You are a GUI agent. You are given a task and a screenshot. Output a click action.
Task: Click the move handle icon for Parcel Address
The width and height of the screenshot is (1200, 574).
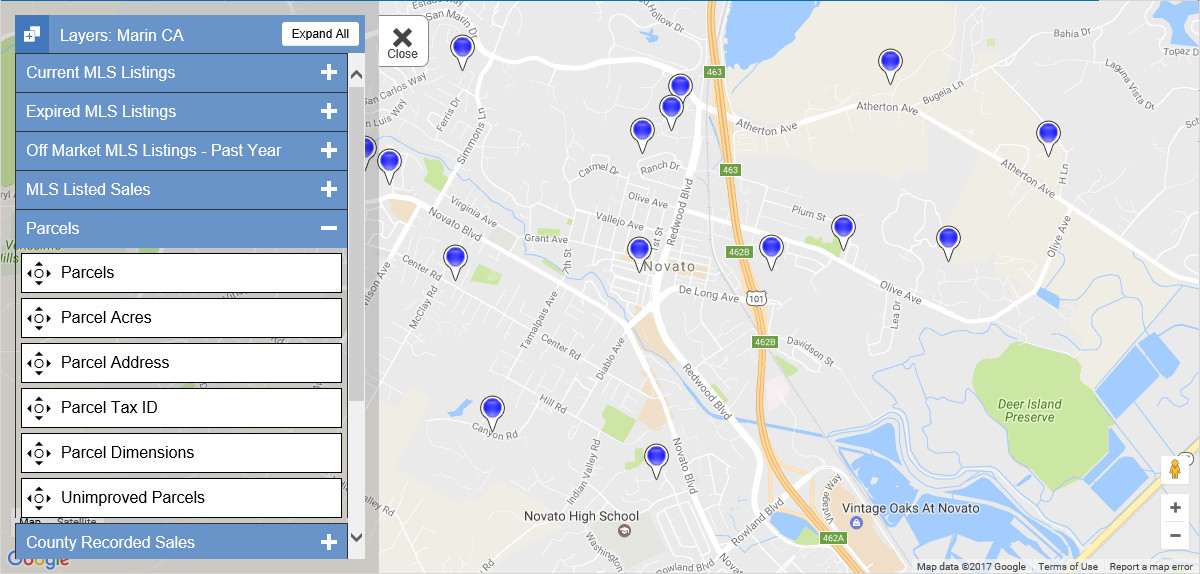pos(39,363)
